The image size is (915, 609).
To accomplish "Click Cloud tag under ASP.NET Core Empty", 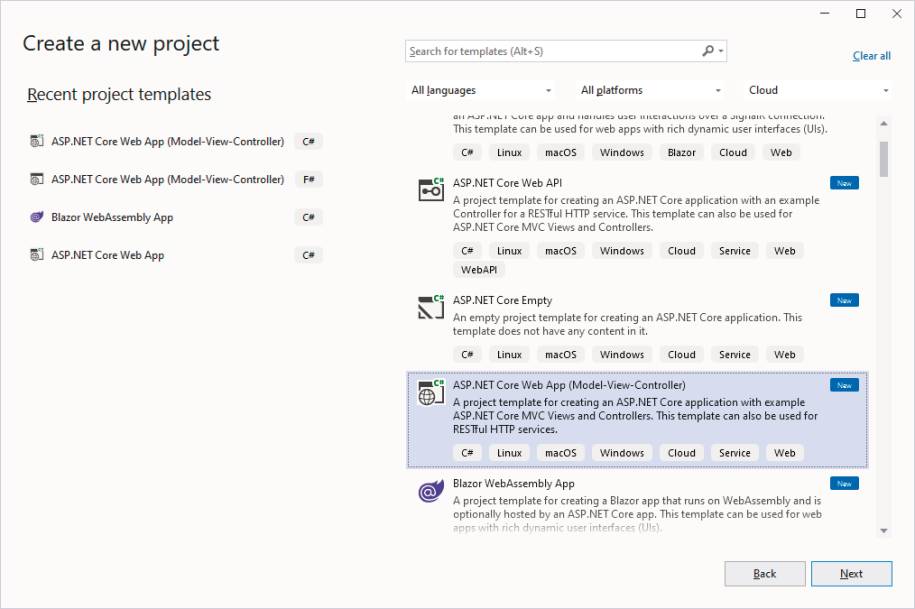I will 682,355.
